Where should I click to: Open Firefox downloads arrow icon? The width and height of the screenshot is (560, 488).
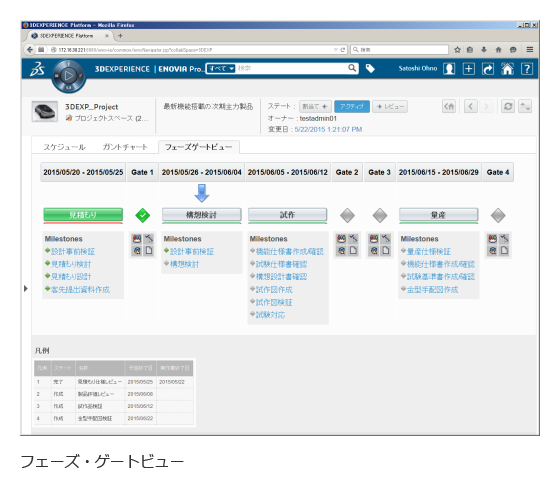pos(484,50)
